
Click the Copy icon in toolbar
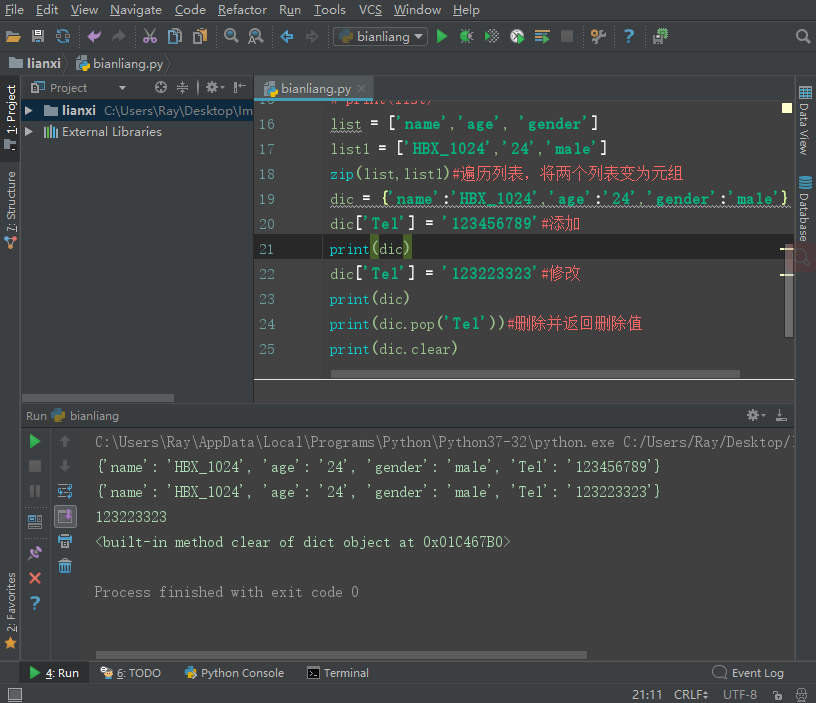(x=175, y=36)
